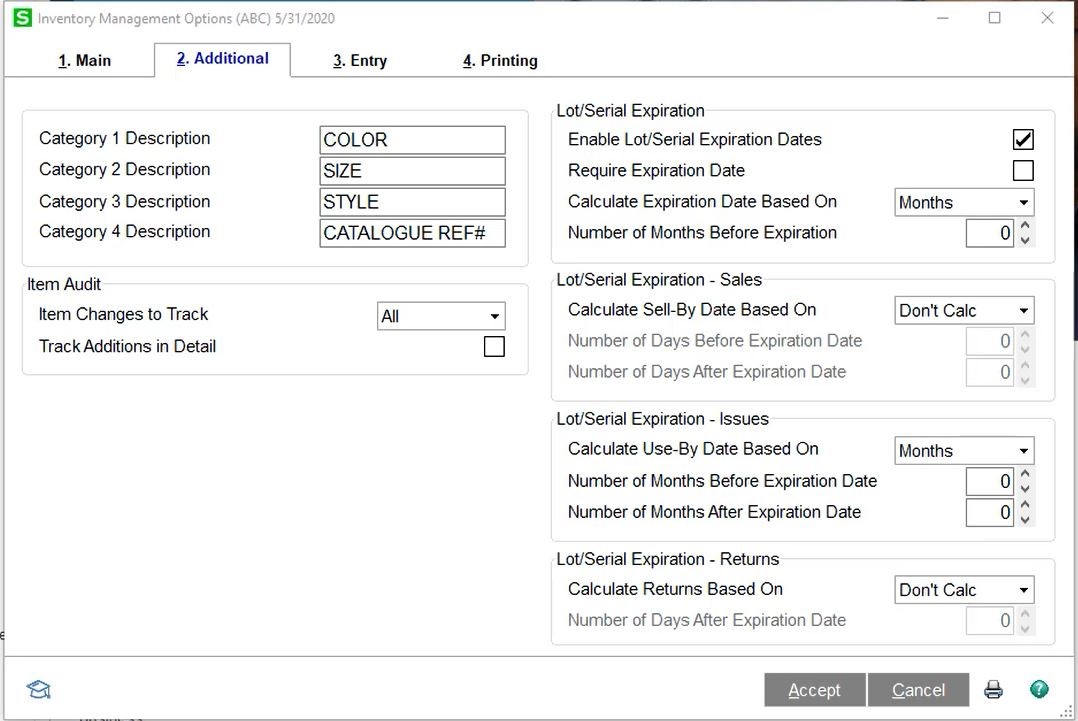
Task: Disable Enable Lot/Serial Expiration Dates
Action: tap(1022, 139)
